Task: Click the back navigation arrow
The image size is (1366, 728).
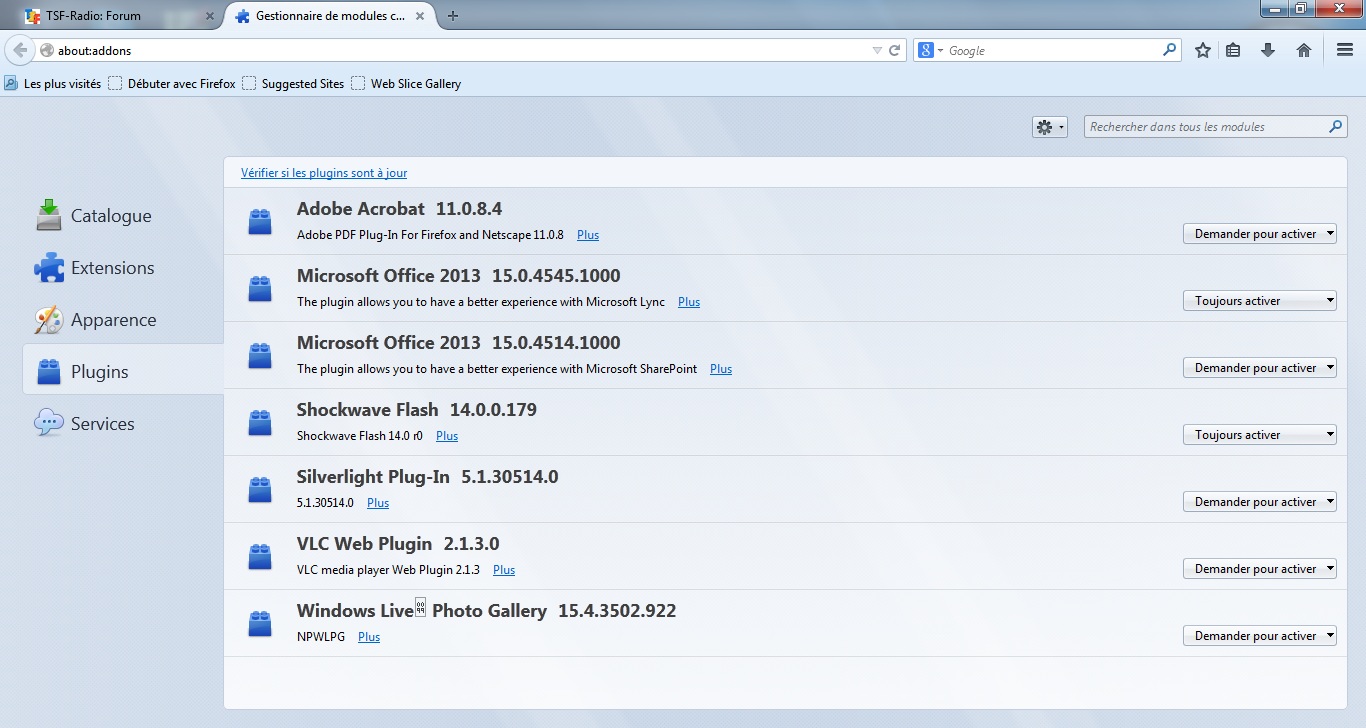Action: pyautogui.click(x=20, y=50)
